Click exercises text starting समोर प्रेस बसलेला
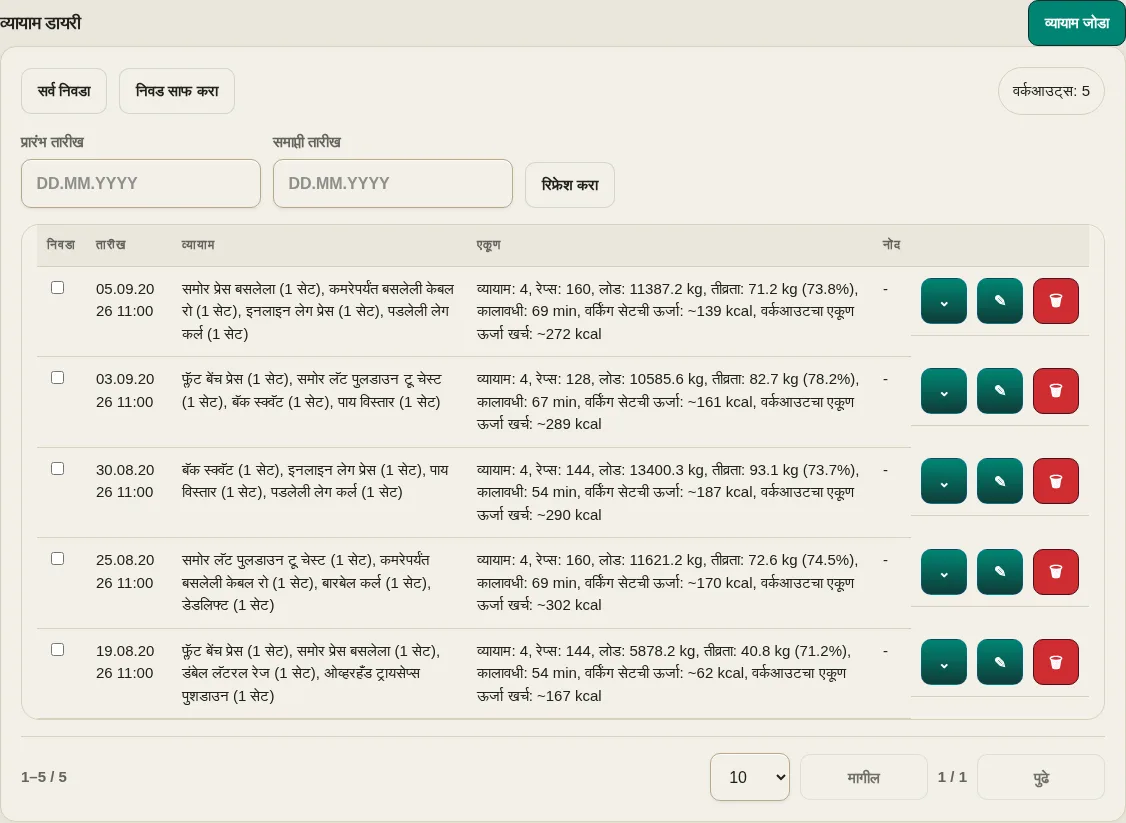 pos(318,312)
